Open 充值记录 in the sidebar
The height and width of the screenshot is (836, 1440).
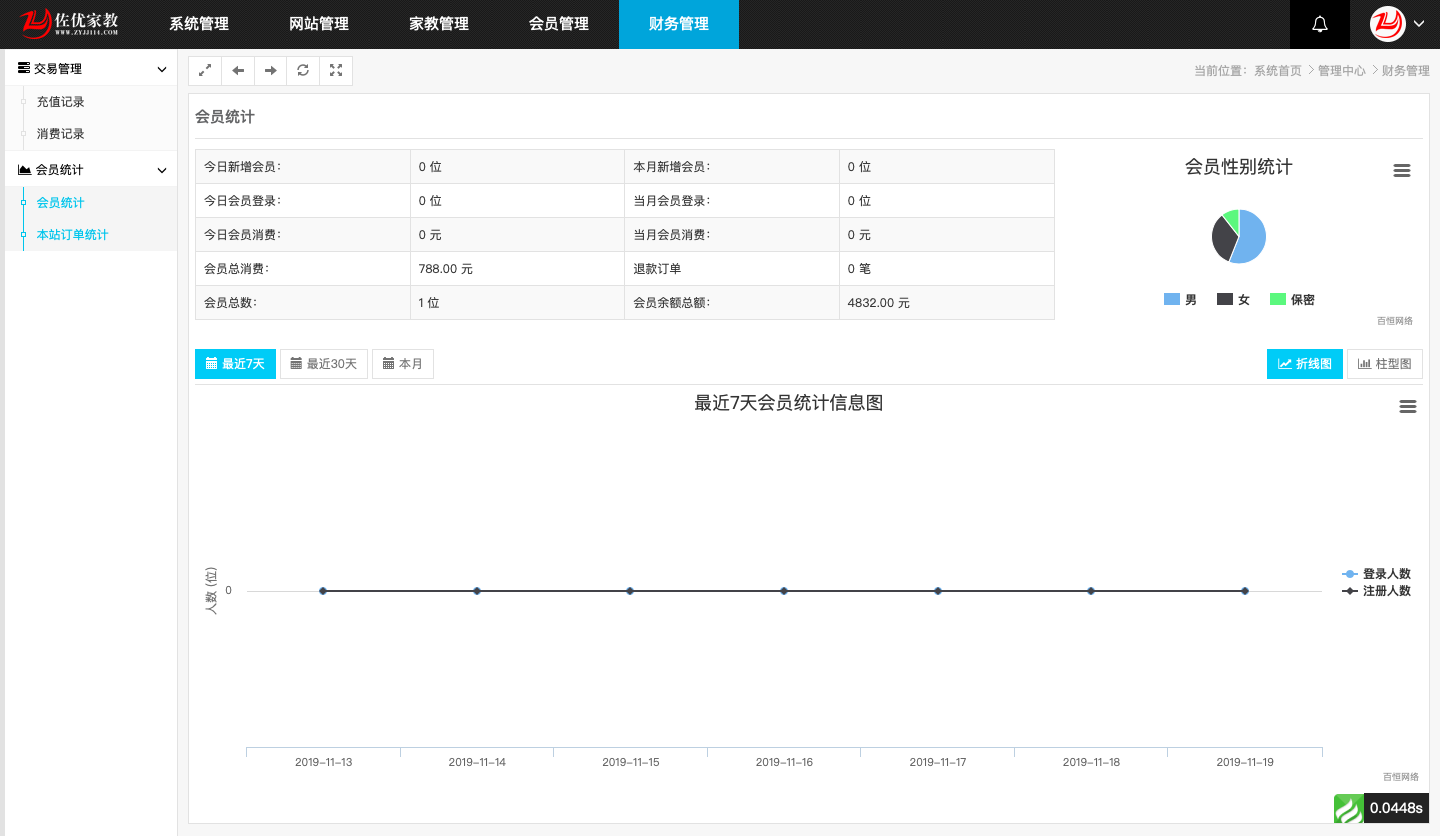[60, 102]
